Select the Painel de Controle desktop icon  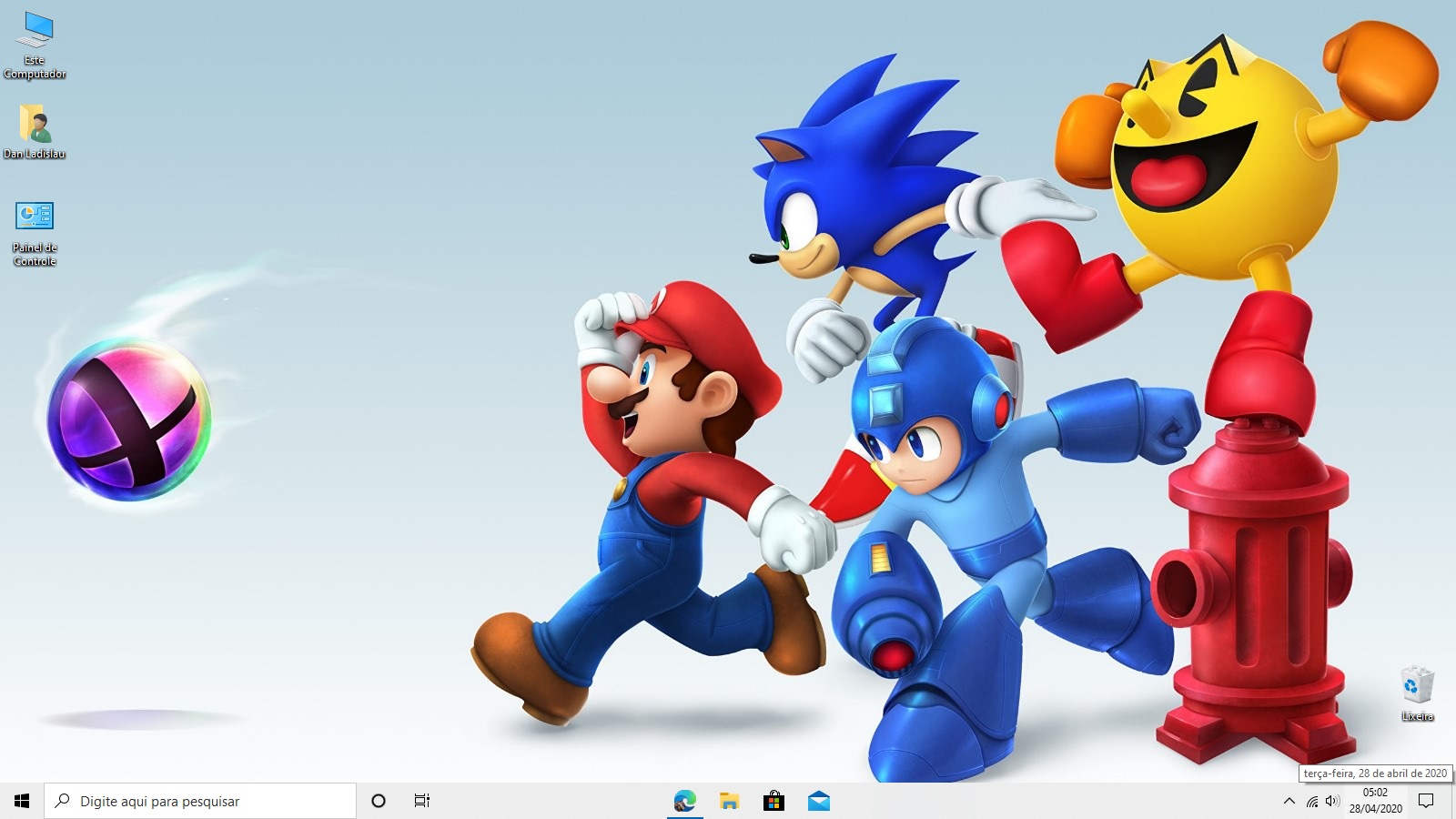point(35,233)
